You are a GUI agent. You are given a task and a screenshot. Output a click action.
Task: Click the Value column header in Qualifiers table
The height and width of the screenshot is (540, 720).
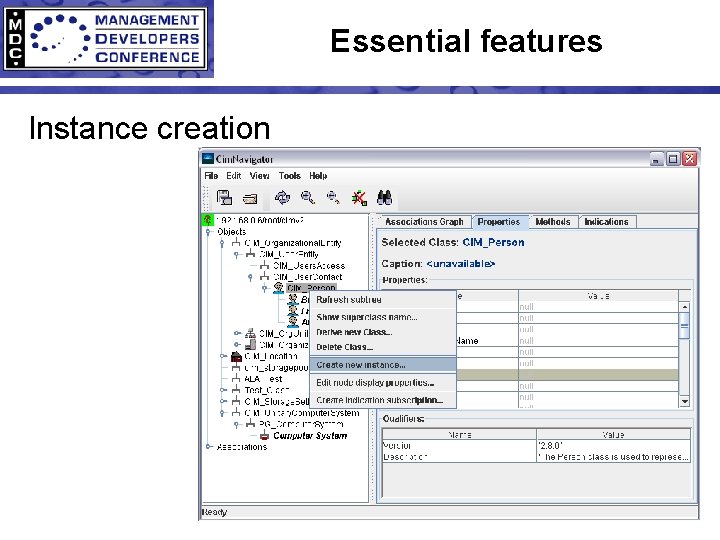pyautogui.click(x=613, y=434)
